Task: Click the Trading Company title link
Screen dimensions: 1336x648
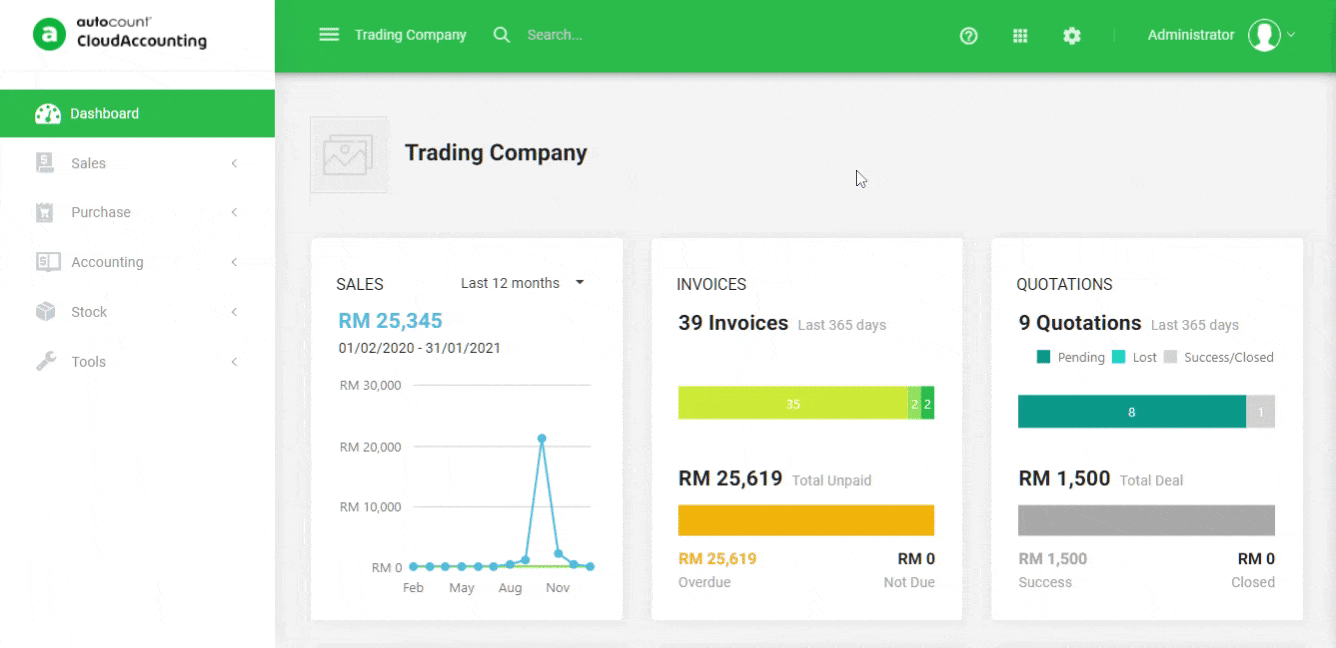Action: click(410, 35)
